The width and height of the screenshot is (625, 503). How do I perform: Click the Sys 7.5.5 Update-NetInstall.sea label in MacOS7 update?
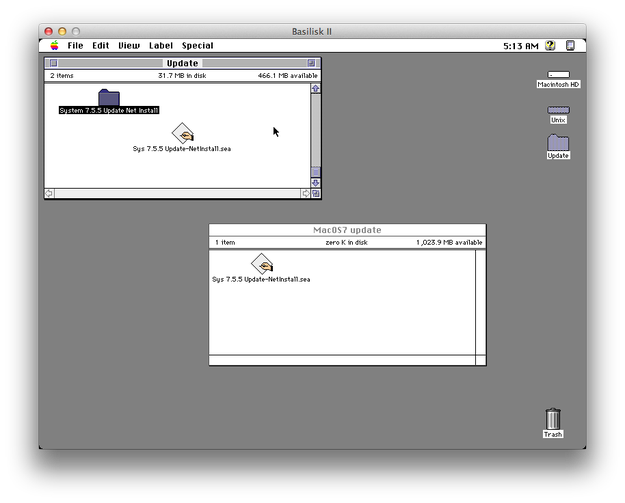click(261, 279)
